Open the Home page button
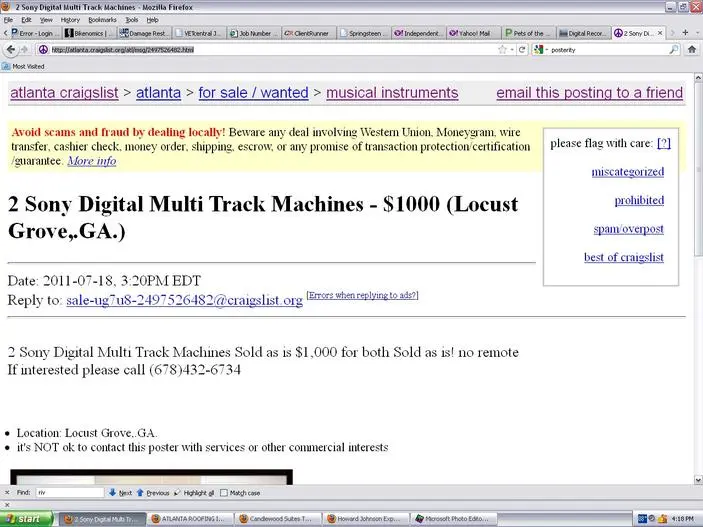The height and width of the screenshot is (527, 703). 692,49
